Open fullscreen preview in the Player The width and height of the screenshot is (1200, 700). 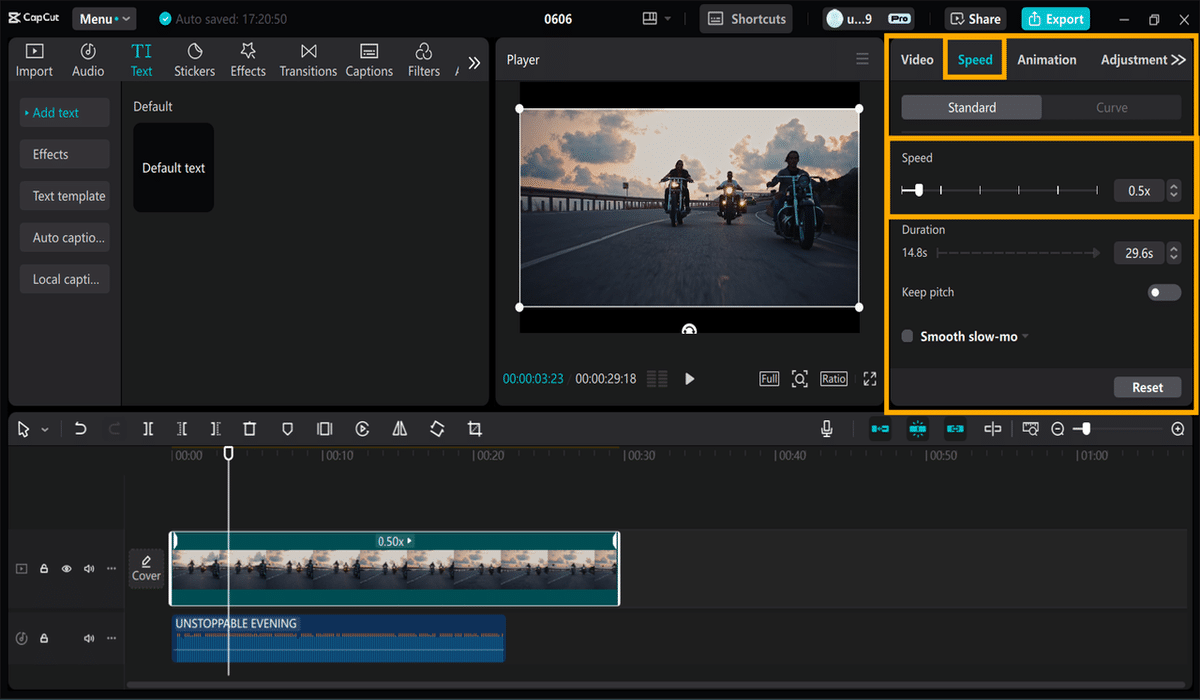(870, 379)
